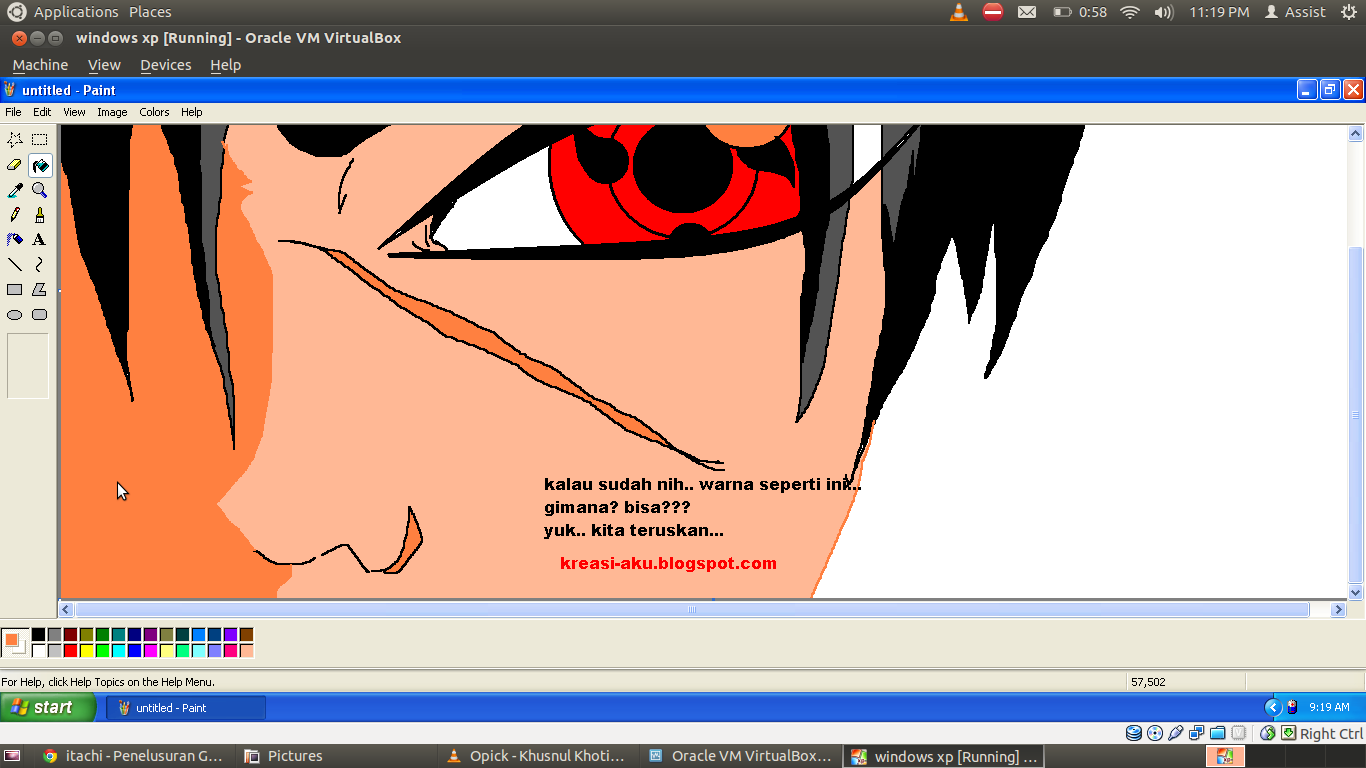Screen dimensions: 1366x768
Task: Switch to Opick - Khusnul Khotimah VLC window
Action: (x=538, y=756)
